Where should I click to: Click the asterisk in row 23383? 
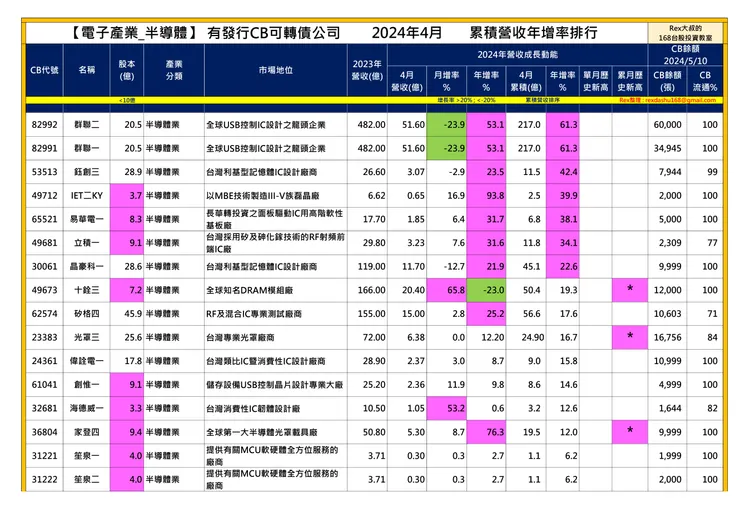630,336
